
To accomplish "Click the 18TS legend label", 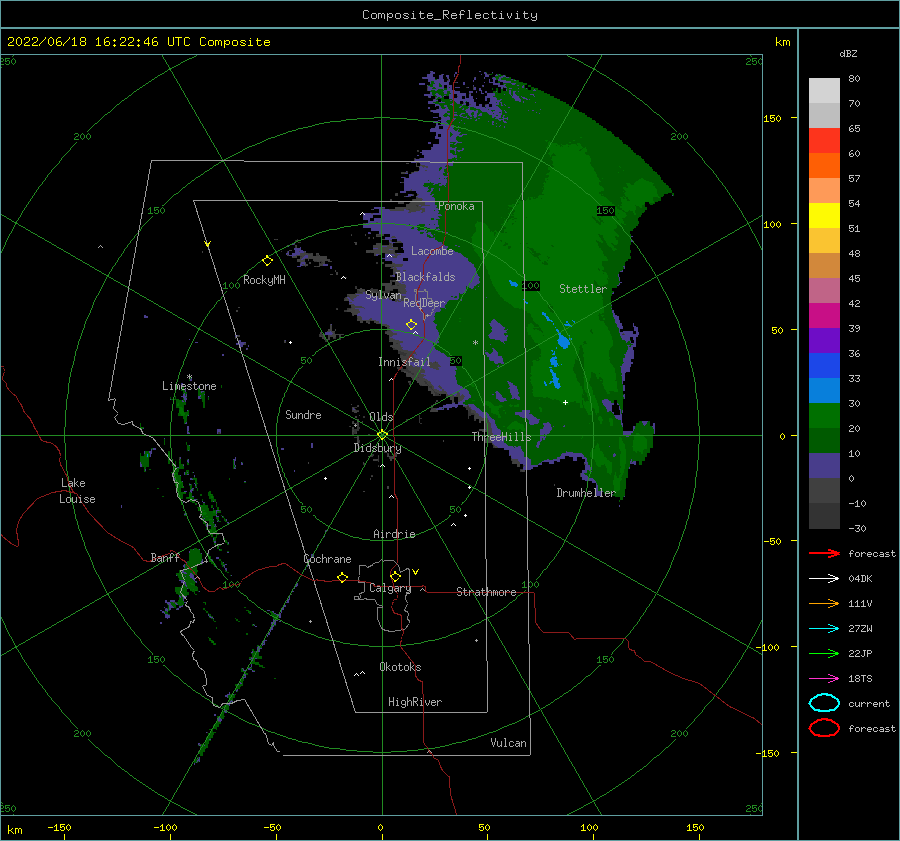I will [860, 679].
